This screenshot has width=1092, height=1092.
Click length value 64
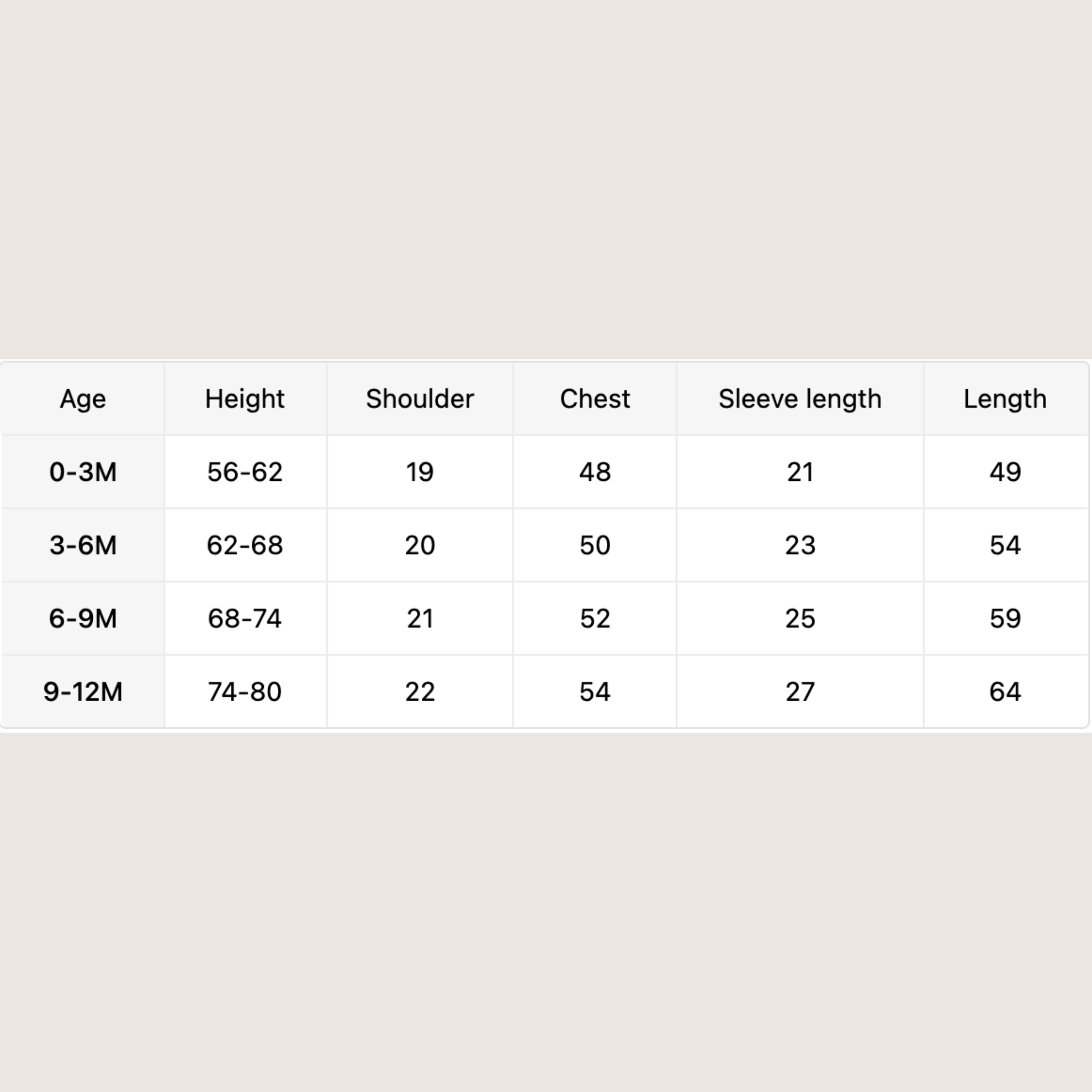click(1005, 692)
